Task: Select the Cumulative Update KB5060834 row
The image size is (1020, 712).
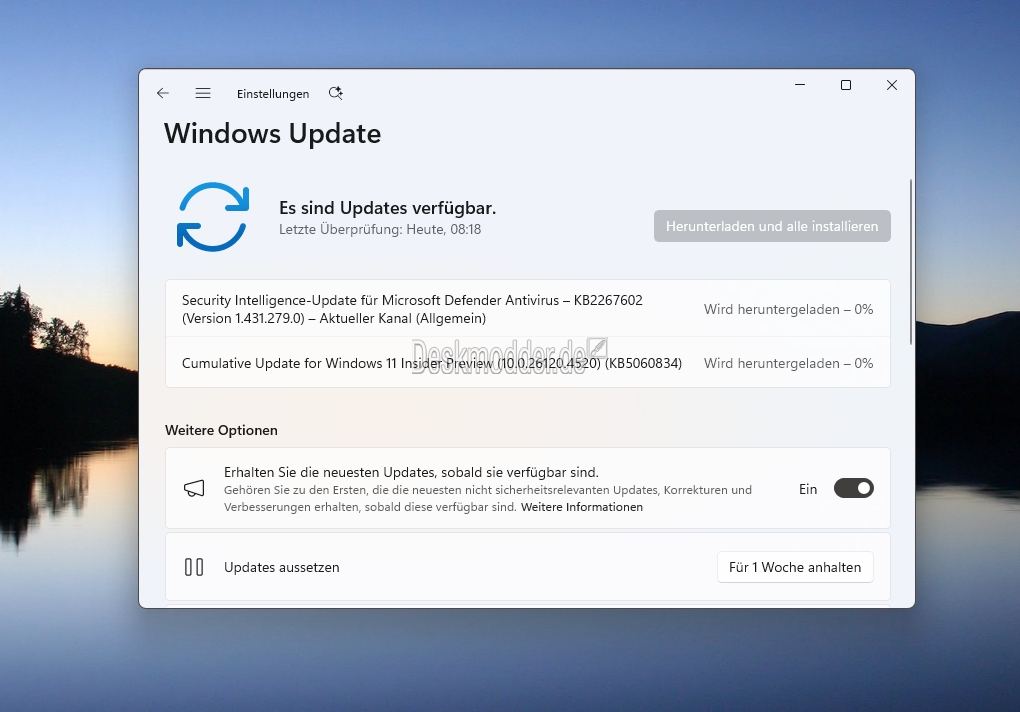Action: pyautogui.click(x=528, y=363)
